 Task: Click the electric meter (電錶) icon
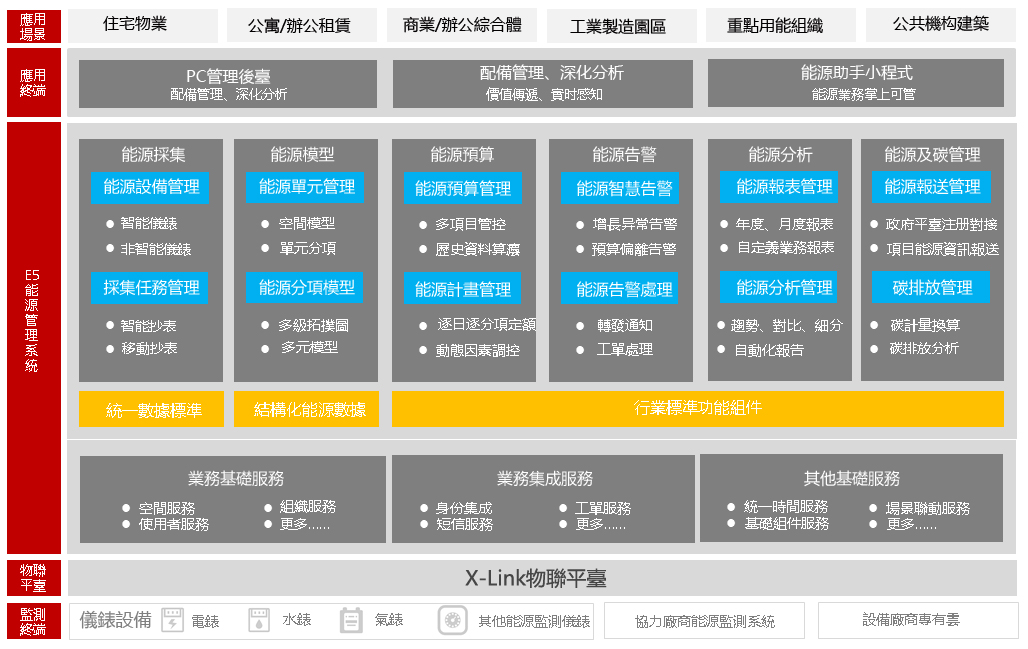tap(172, 620)
